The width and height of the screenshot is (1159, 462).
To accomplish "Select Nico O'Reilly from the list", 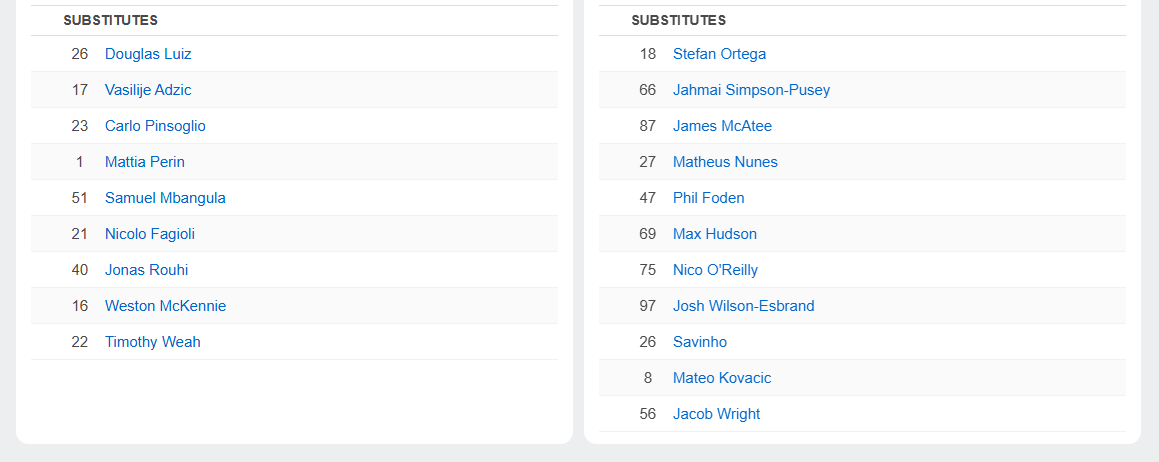I will pos(716,270).
